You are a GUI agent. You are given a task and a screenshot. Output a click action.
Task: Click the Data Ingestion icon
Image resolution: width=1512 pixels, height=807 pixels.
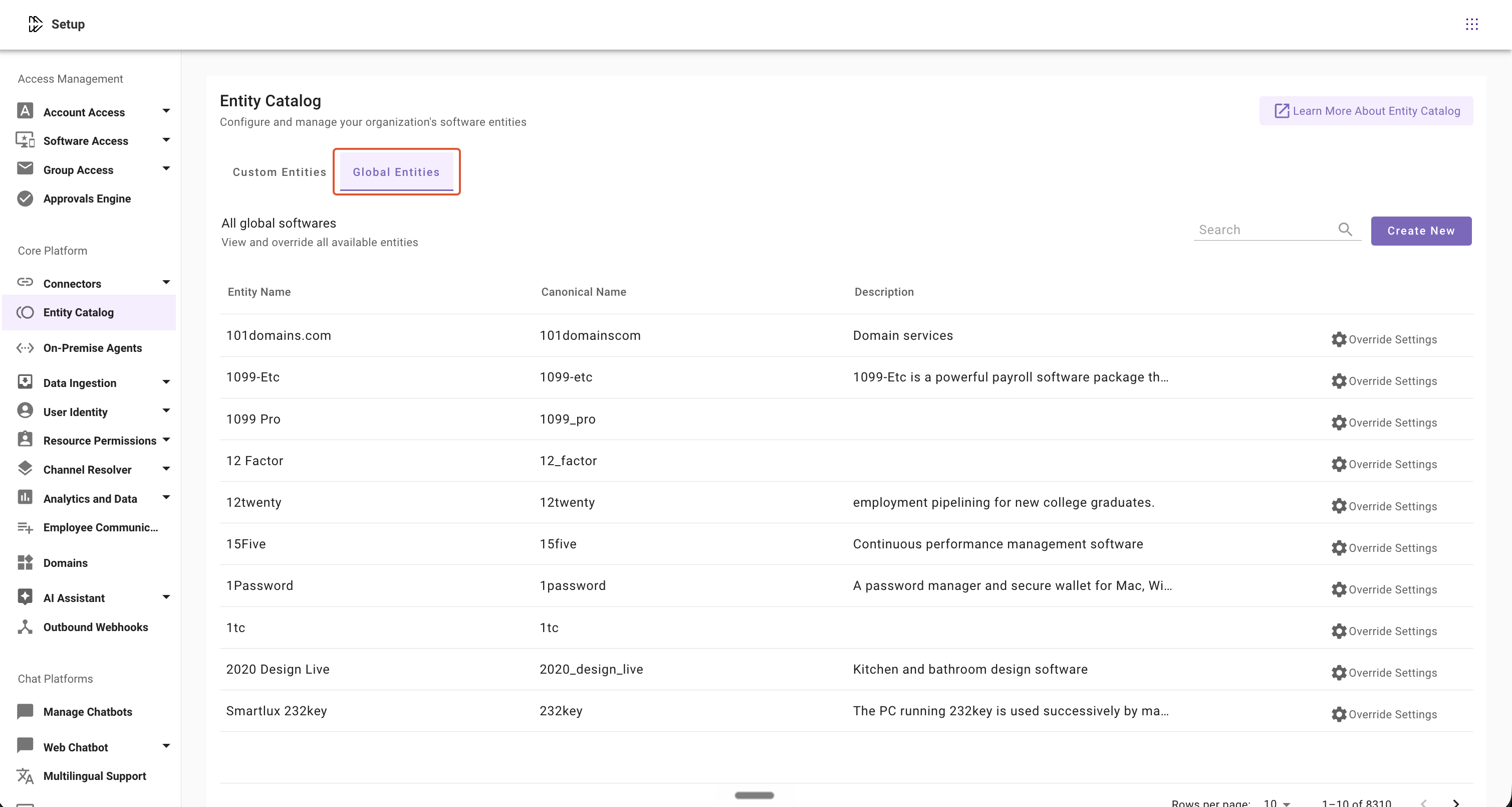(25, 382)
